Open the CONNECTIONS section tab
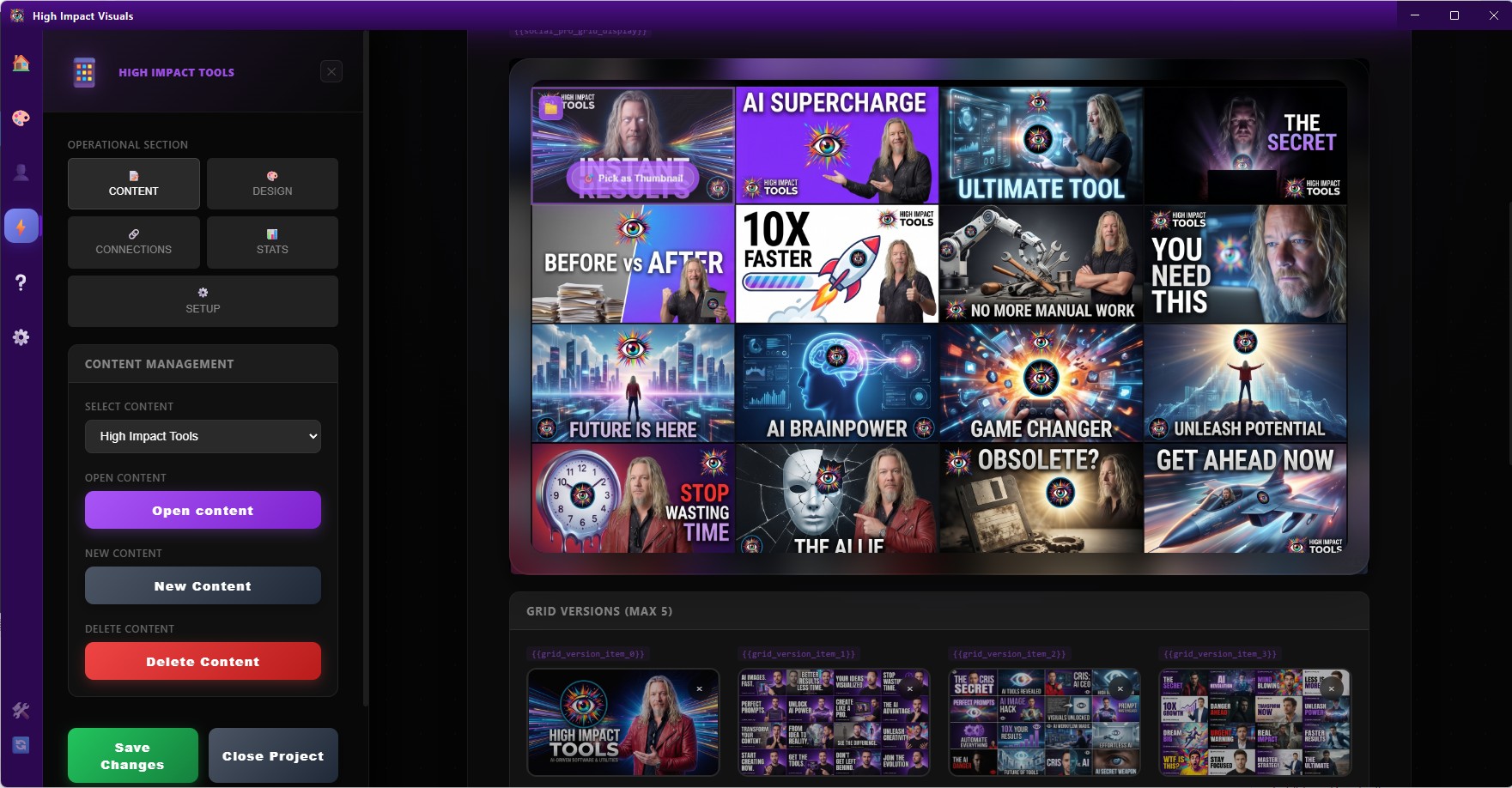 click(134, 242)
